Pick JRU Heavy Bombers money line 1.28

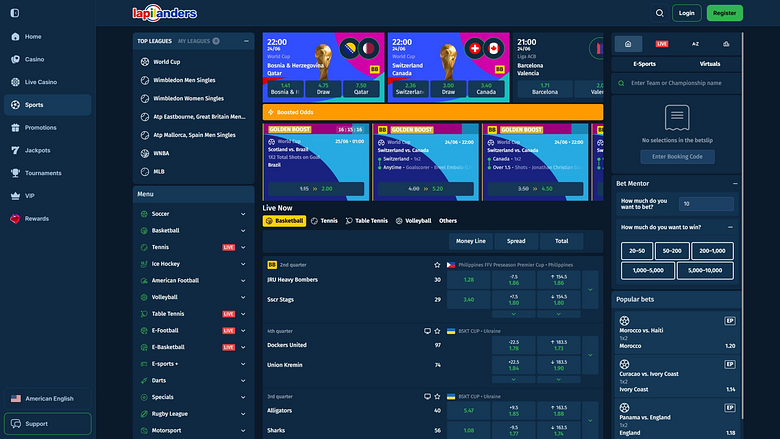point(469,280)
